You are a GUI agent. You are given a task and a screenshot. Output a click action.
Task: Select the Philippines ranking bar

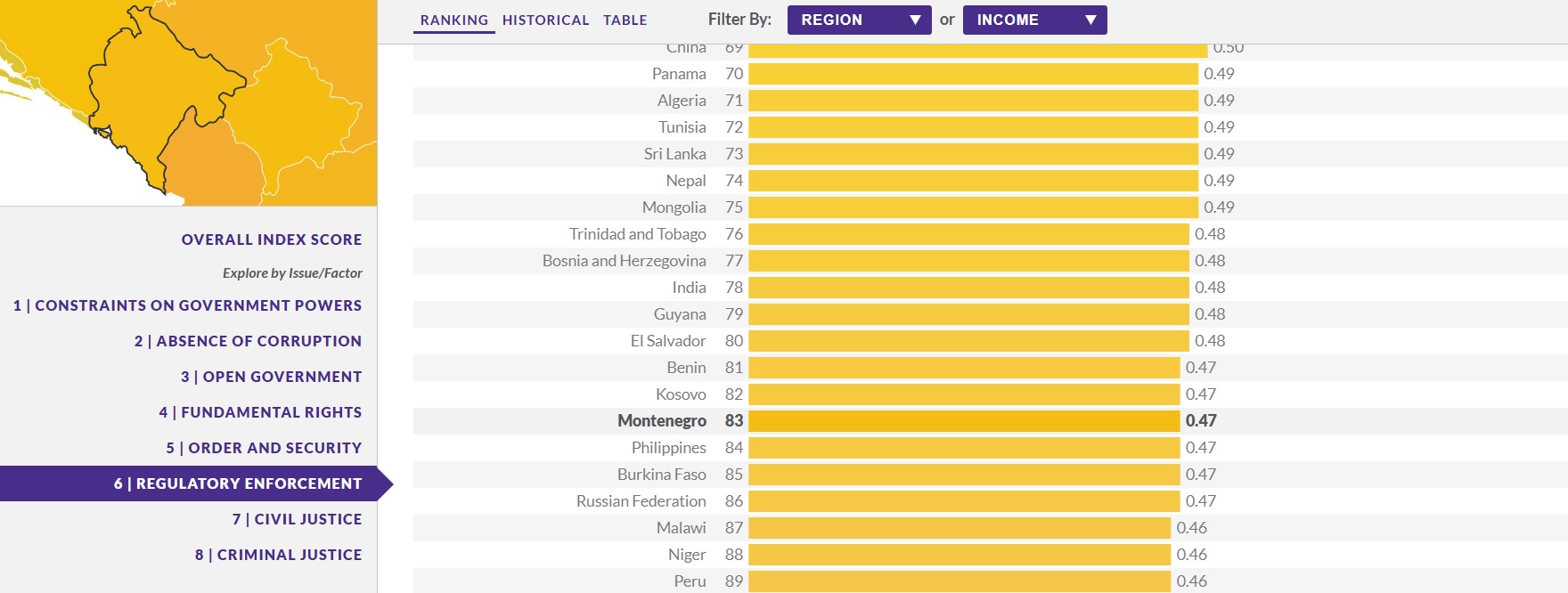[964, 448]
